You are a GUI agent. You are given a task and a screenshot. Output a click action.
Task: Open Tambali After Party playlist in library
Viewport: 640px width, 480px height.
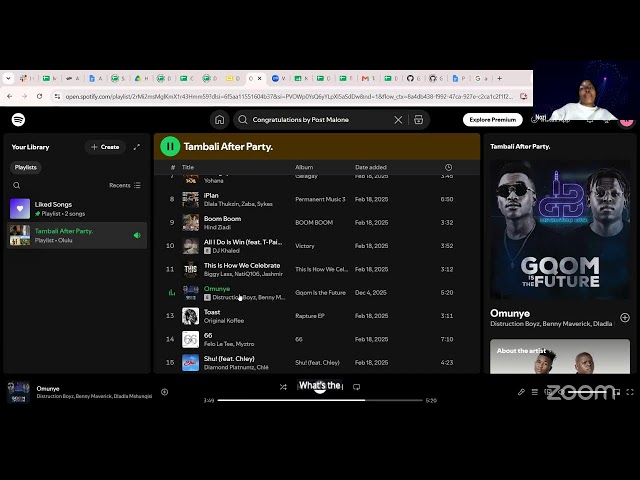tap(77, 235)
